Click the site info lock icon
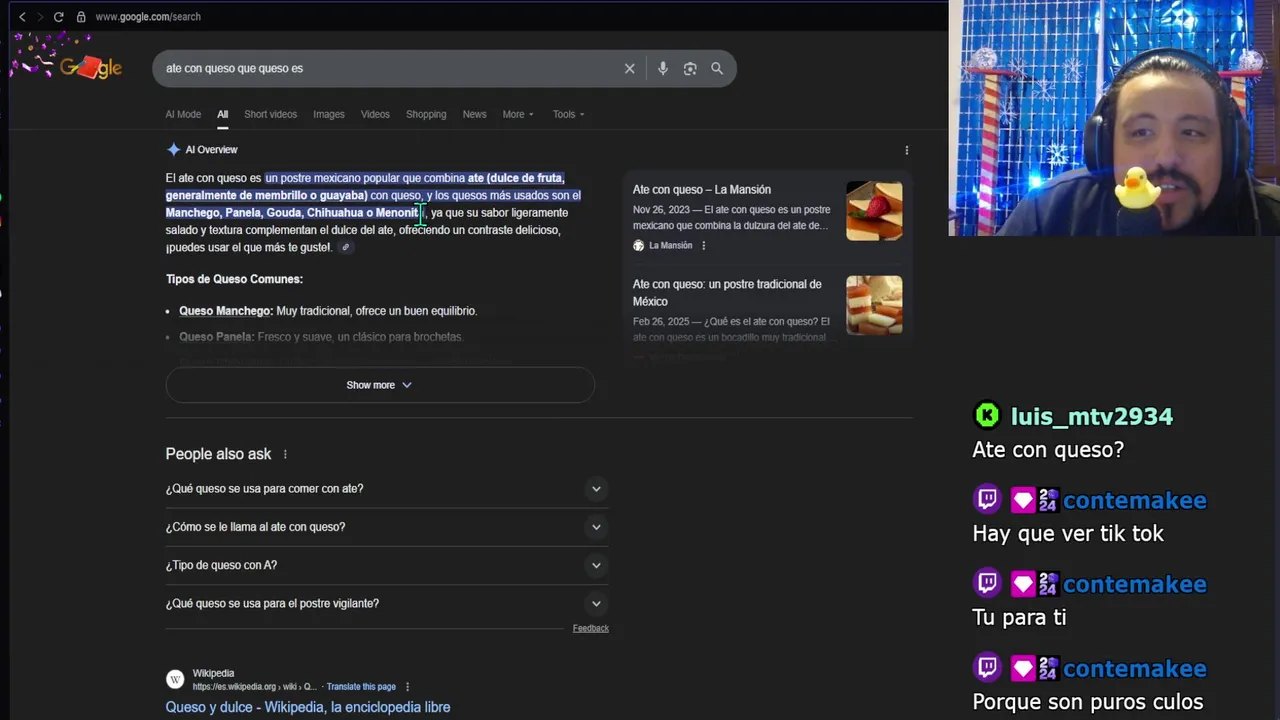The height and width of the screenshot is (720, 1280). (81, 17)
